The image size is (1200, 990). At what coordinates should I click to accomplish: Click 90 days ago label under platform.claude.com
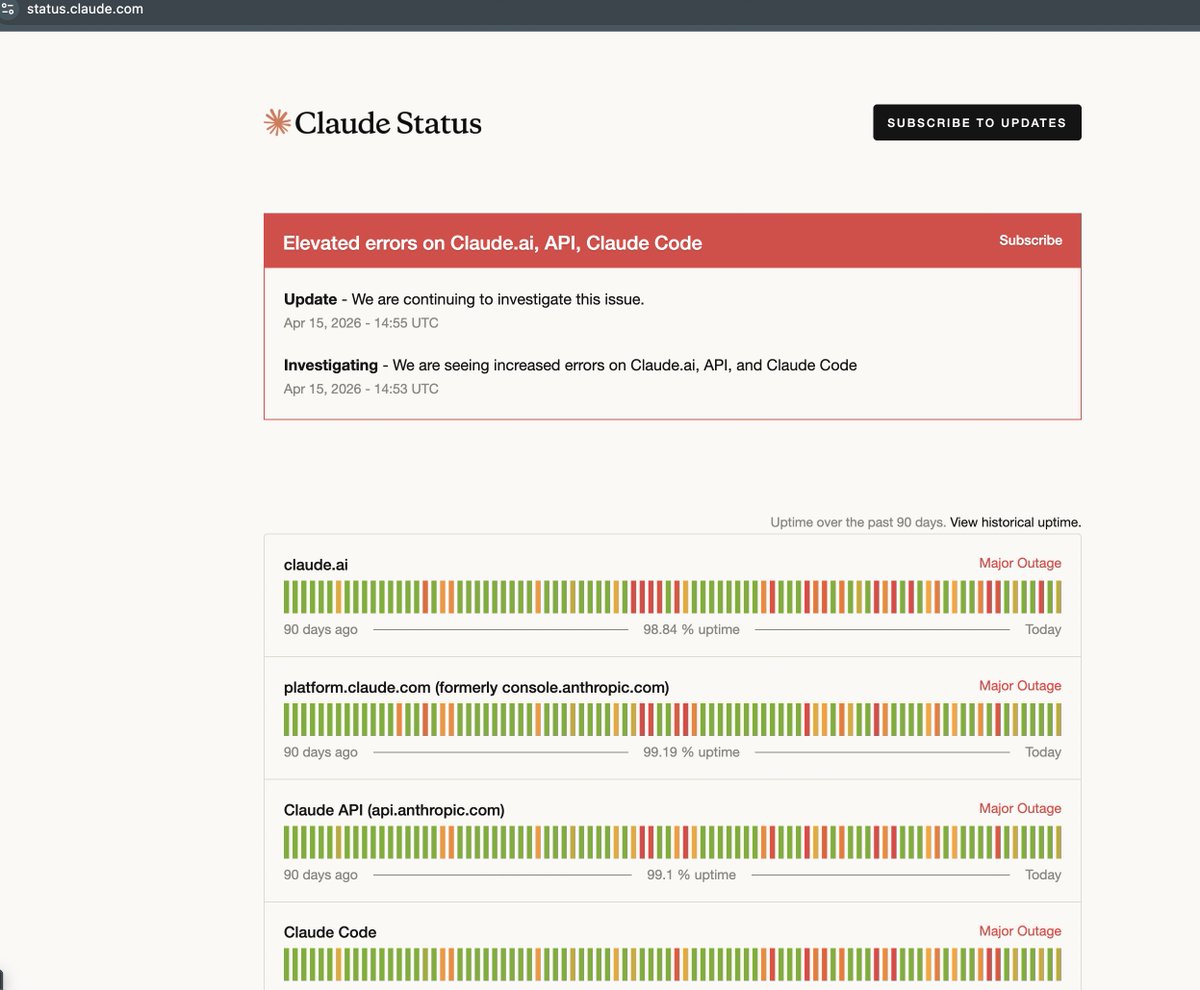click(321, 752)
